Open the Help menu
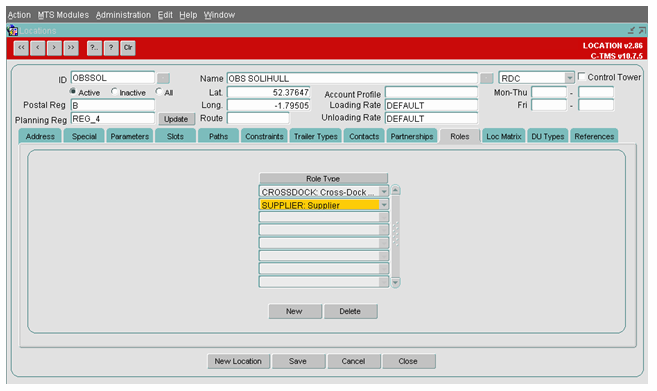Screen dimensions: 657x391 [x=188, y=15]
